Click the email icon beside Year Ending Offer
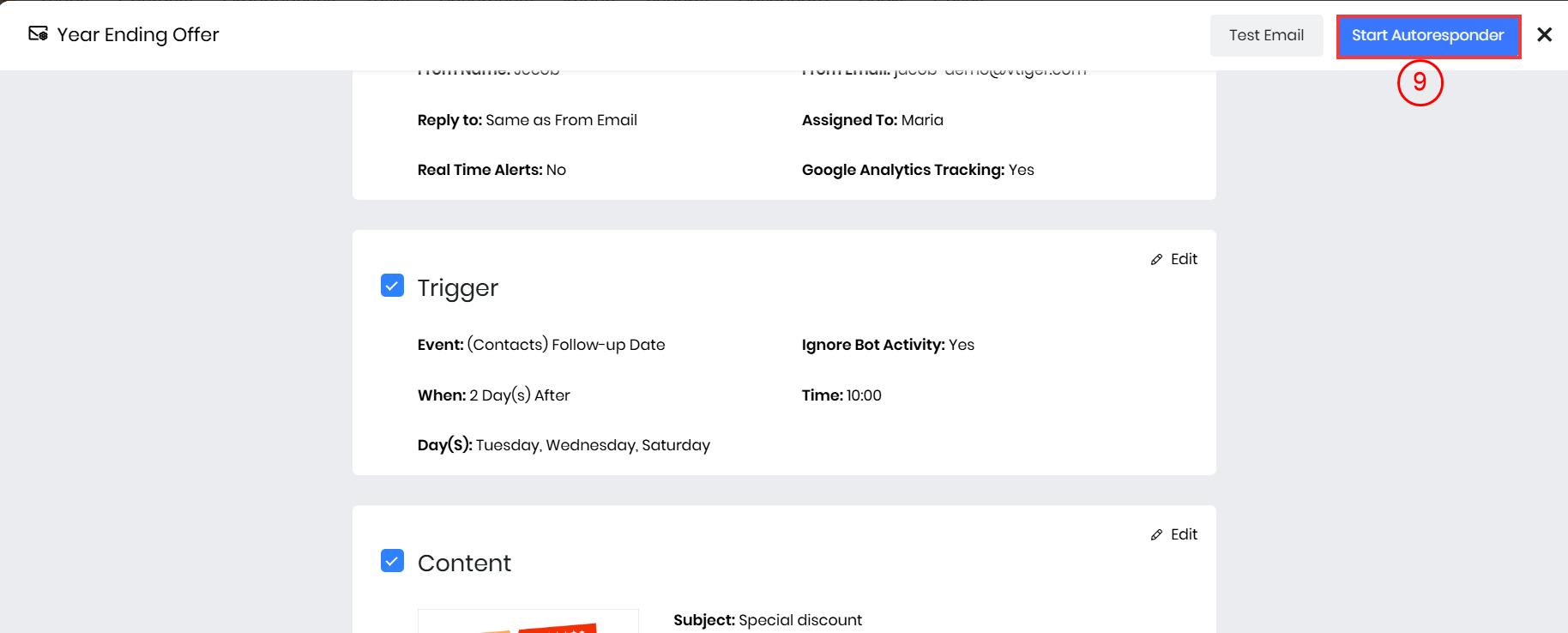The image size is (1568, 633). click(x=38, y=34)
